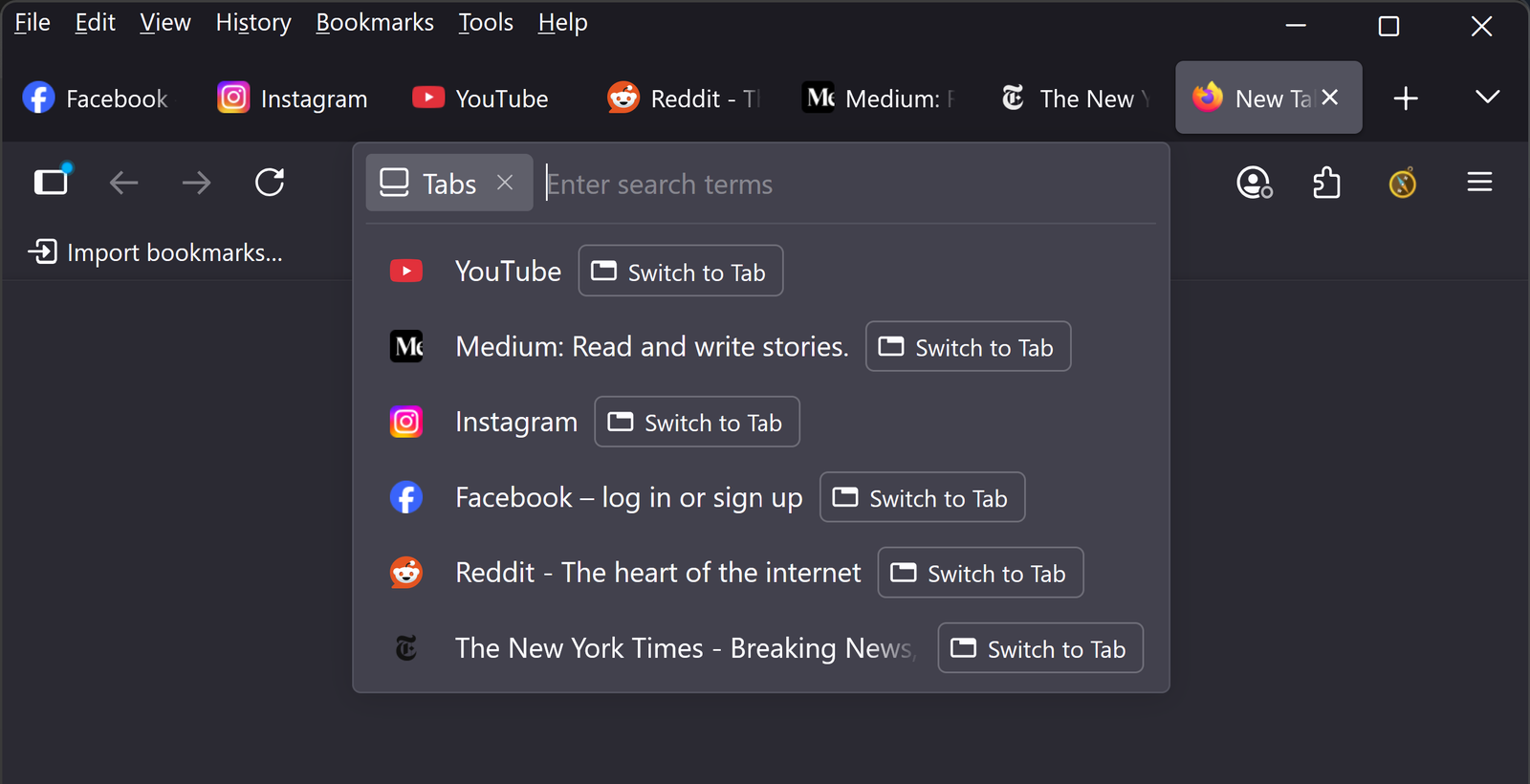Select The New York Times tab
Viewport: 1530px width, 784px height.
coord(1075,98)
